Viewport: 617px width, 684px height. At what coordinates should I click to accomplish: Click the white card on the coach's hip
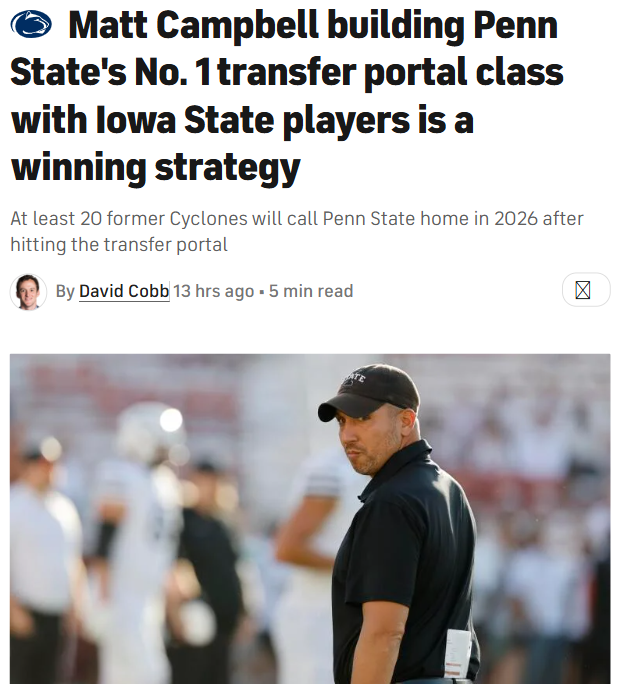point(457,652)
